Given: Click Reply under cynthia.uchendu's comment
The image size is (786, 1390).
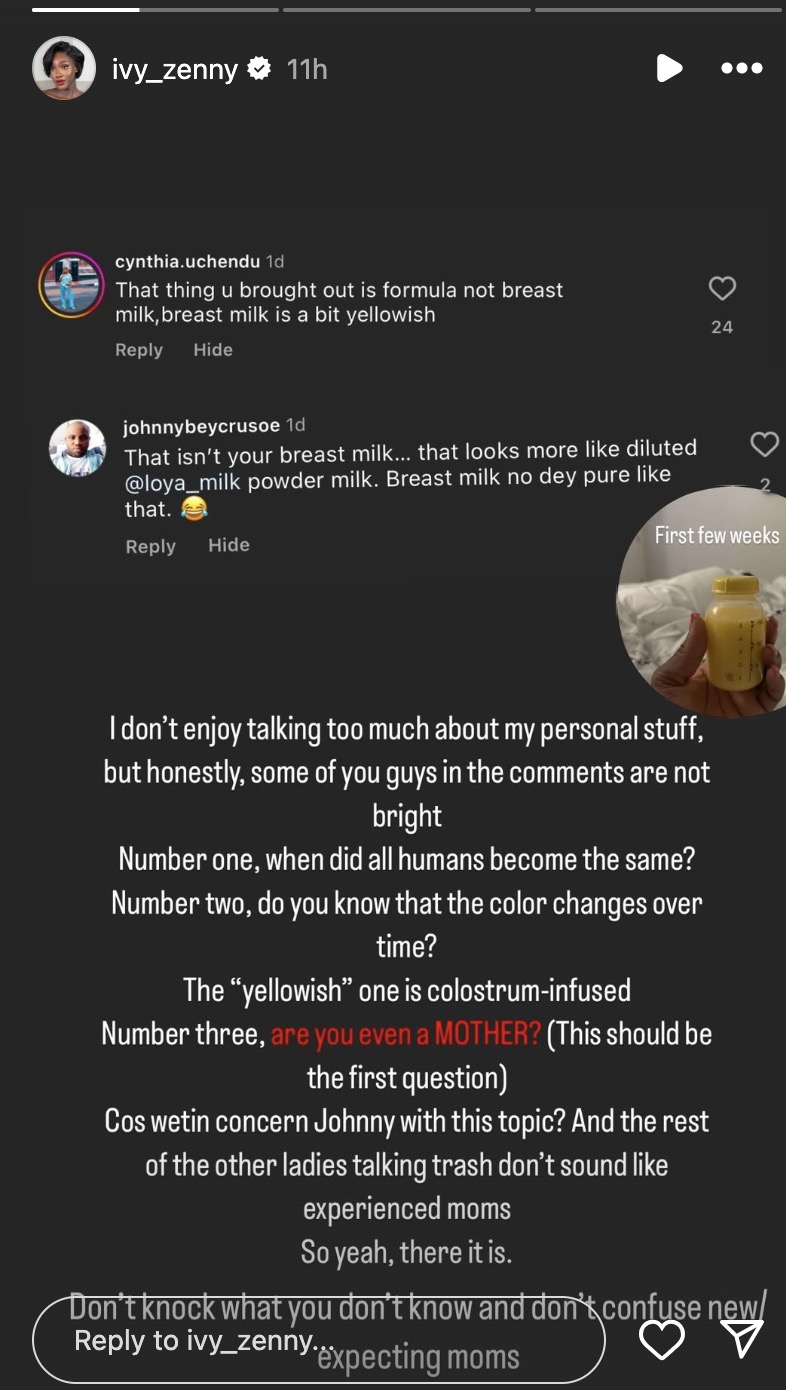Looking at the screenshot, I should 139,350.
